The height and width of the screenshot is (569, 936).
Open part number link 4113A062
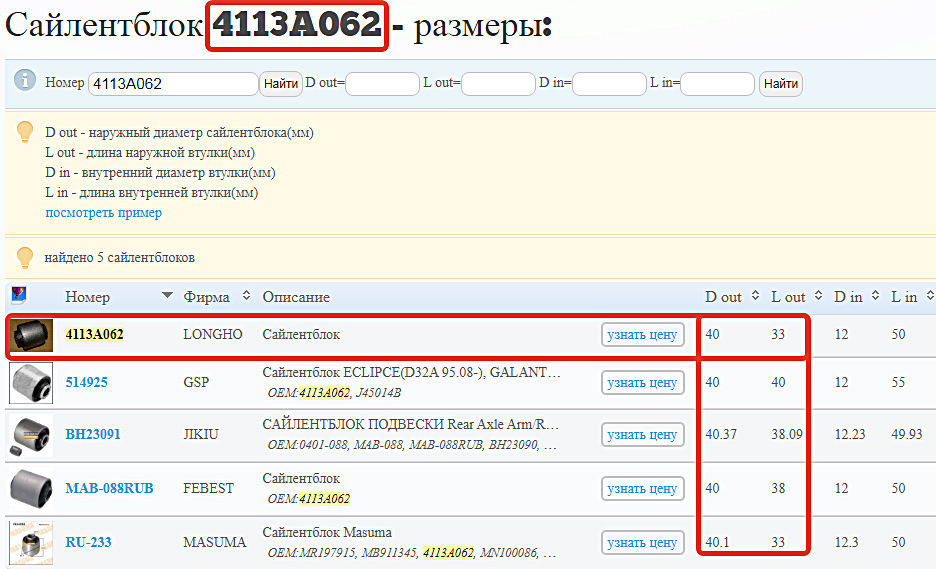point(94,334)
